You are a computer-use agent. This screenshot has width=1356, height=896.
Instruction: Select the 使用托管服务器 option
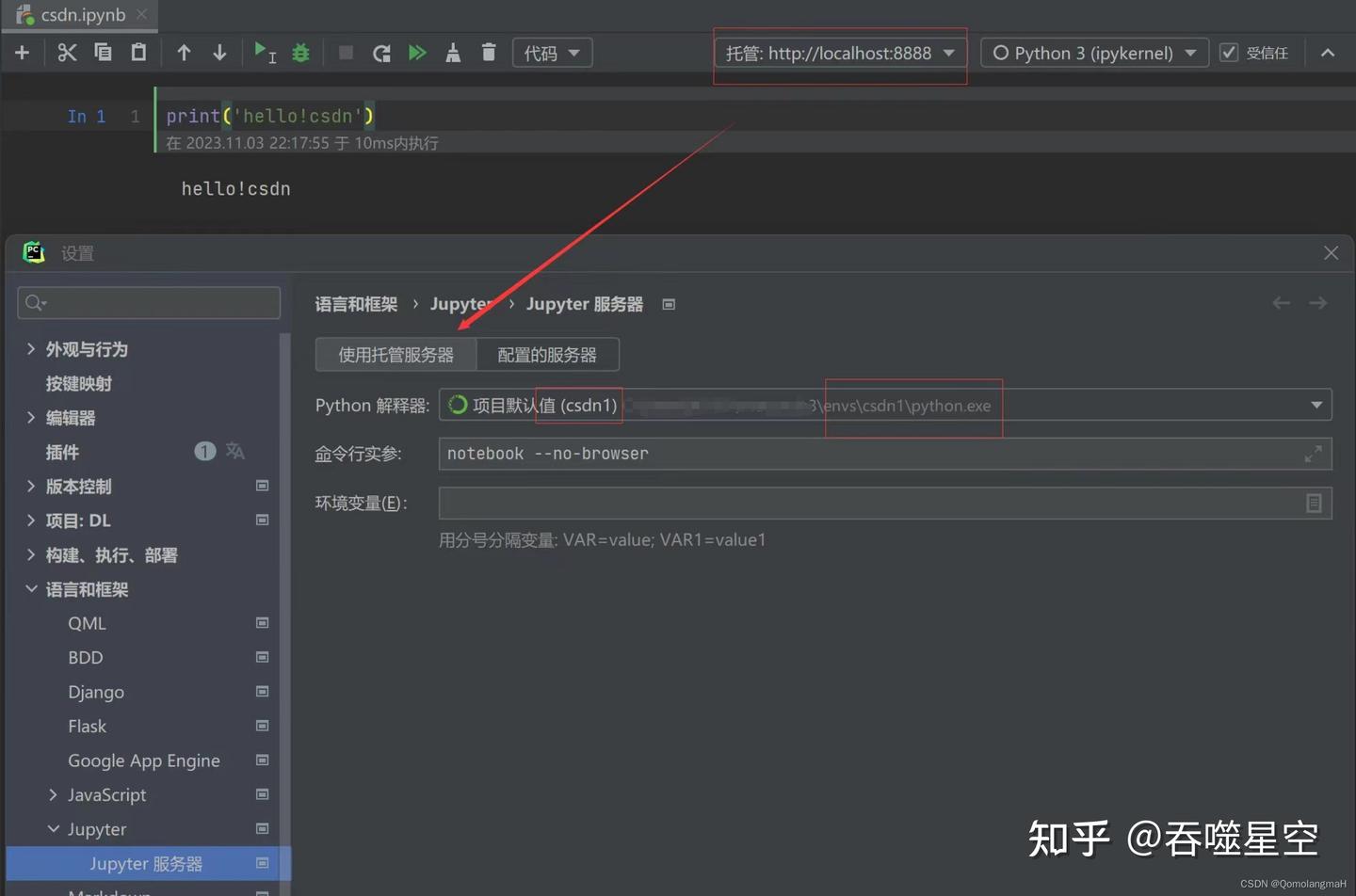click(x=395, y=354)
